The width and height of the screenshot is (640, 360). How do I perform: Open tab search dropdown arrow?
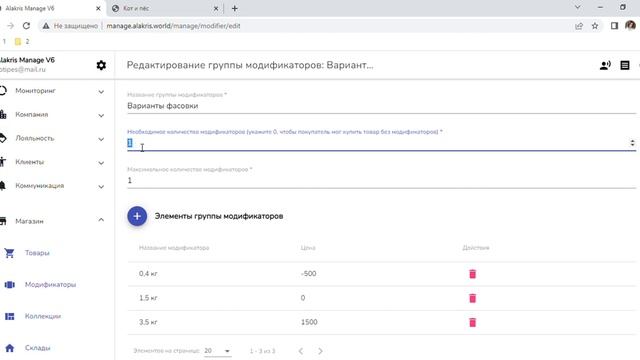click(578, 7)
